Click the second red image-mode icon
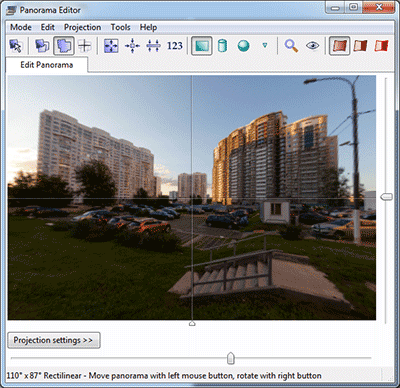The height and width of the screenshot is (388, 400). pos(360,46)
